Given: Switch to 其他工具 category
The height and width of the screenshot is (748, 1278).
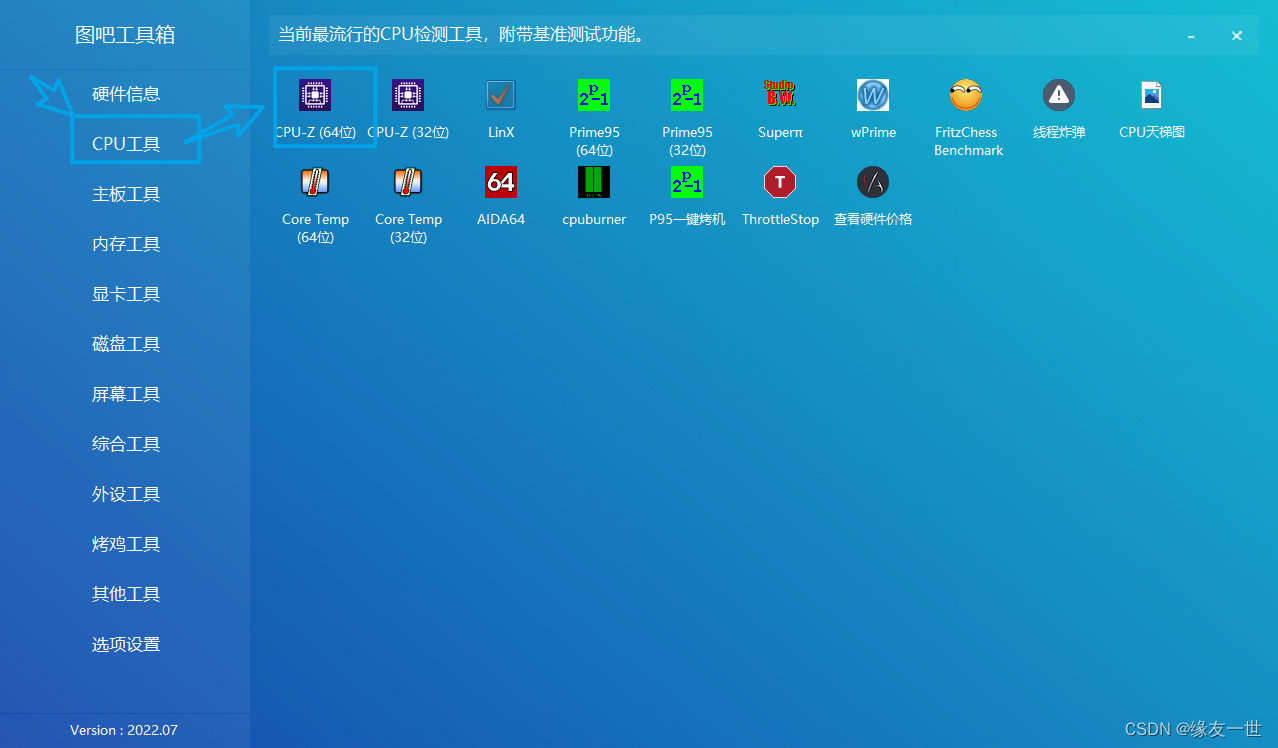Looking at the screenshot, I should tap(126, 594).
